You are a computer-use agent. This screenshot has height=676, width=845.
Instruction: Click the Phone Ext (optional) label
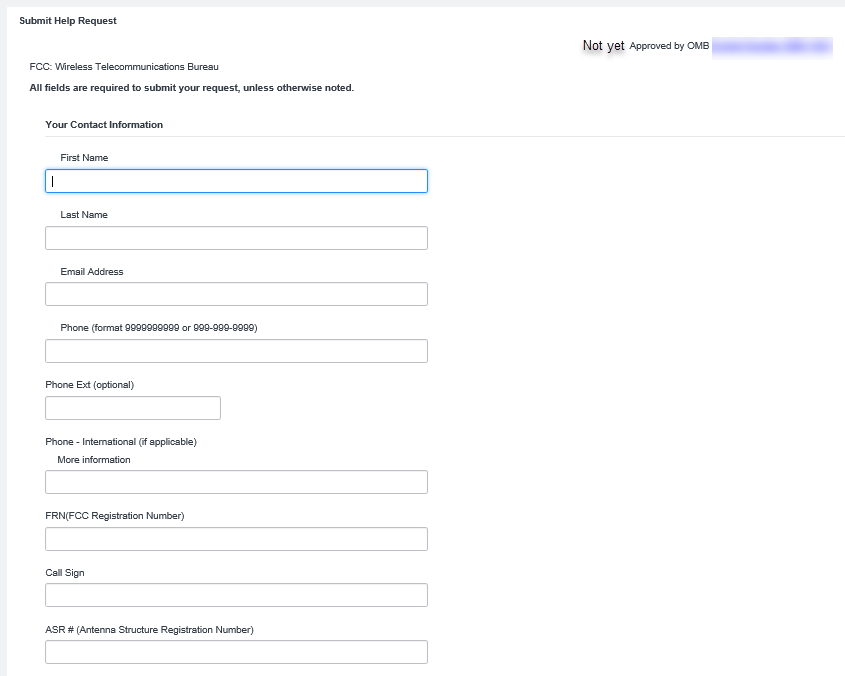click(x=89, y=385)
